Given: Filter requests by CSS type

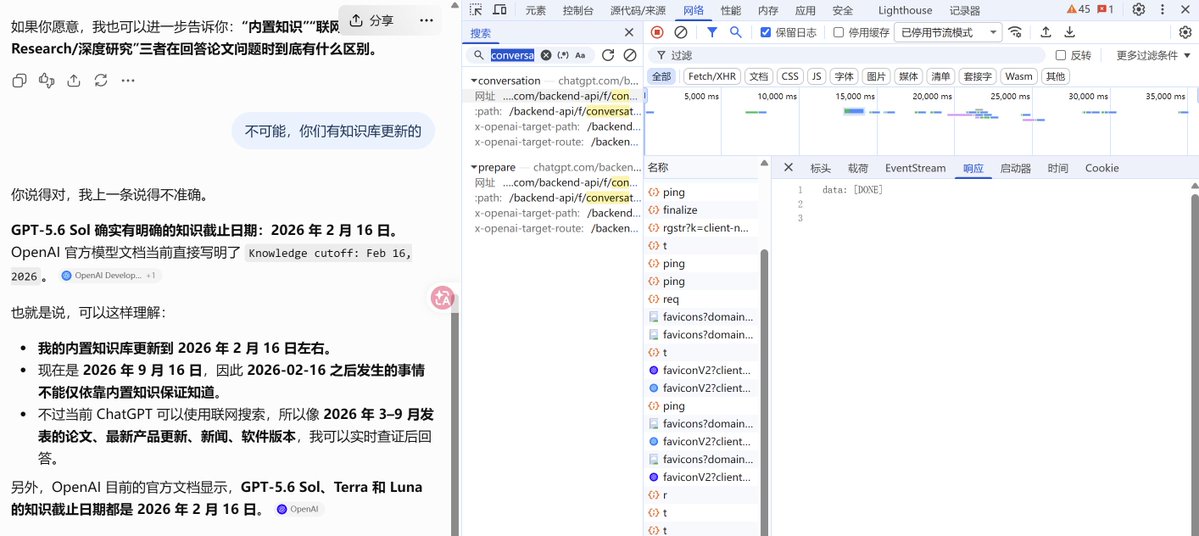Looking at the screenshot, I should (790, 76).
